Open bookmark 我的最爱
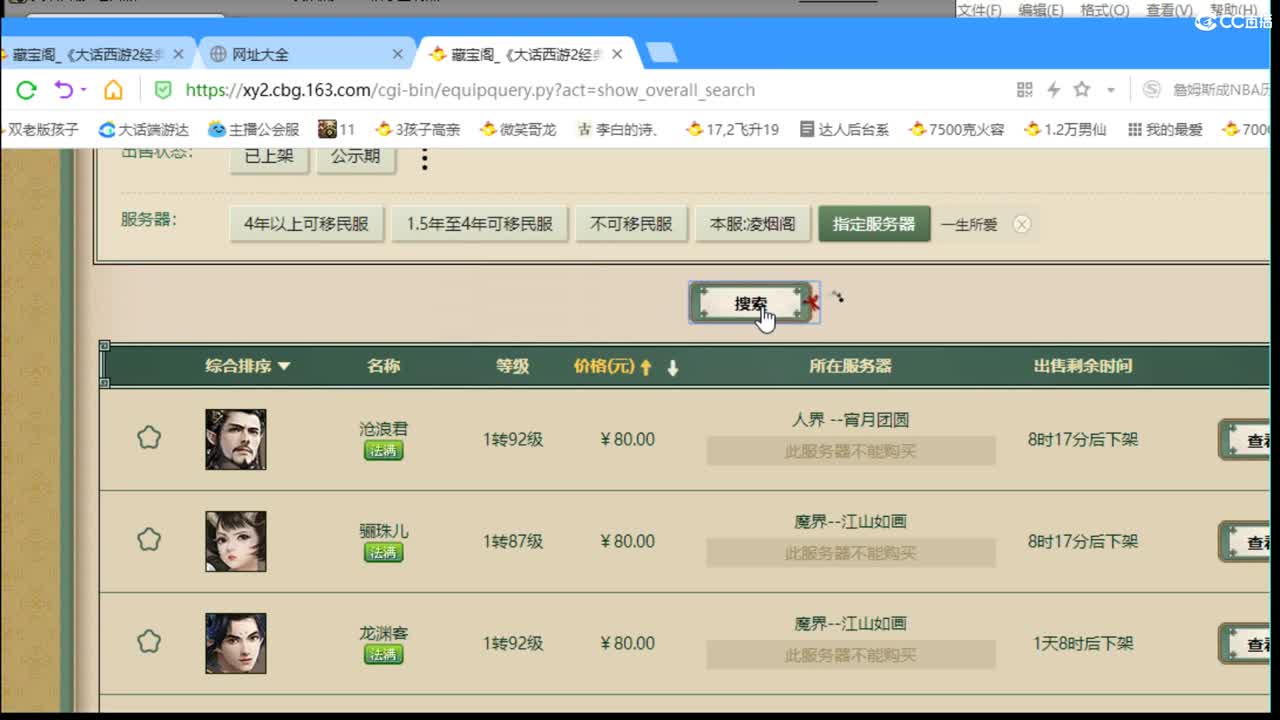 [1164, 129]
